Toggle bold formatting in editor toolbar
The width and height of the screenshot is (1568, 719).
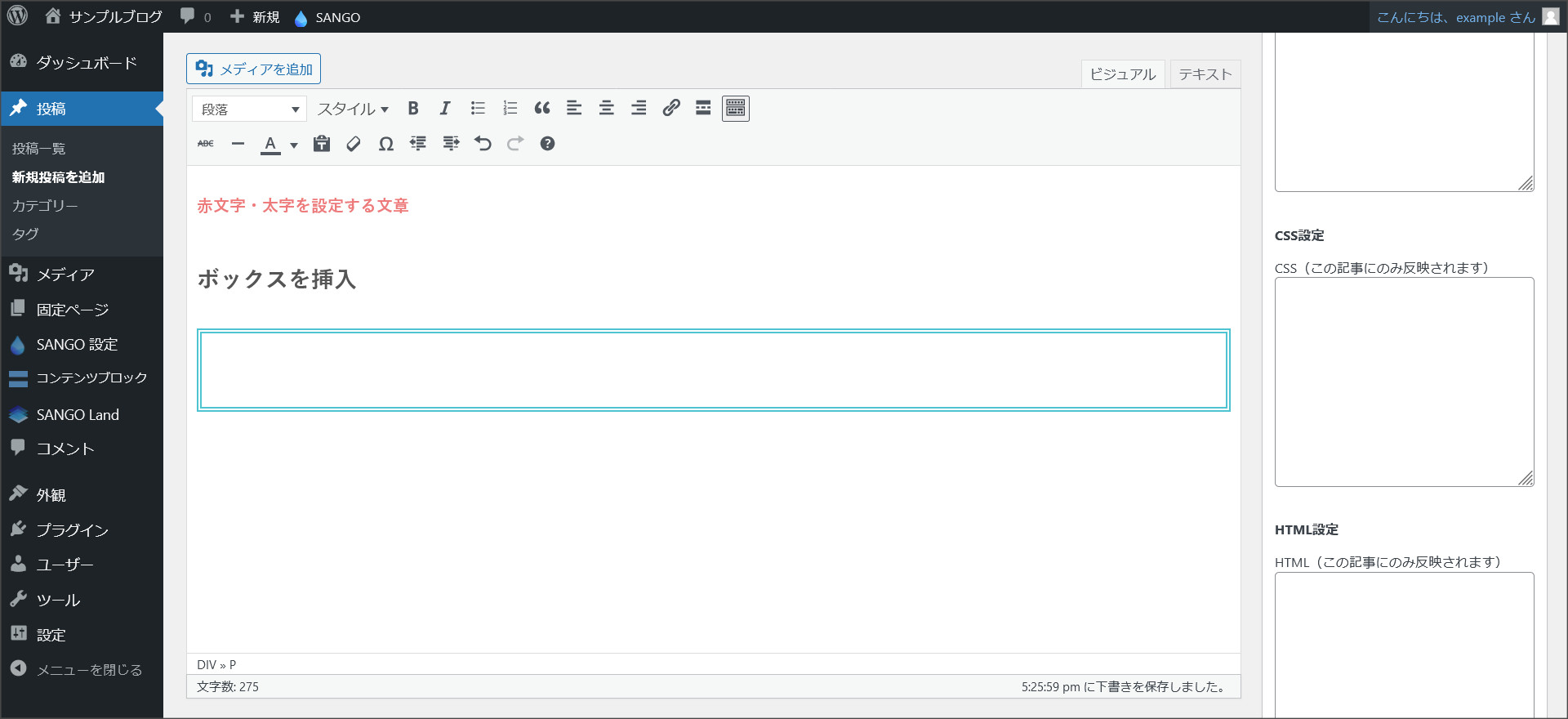click(x=413, y=109)
